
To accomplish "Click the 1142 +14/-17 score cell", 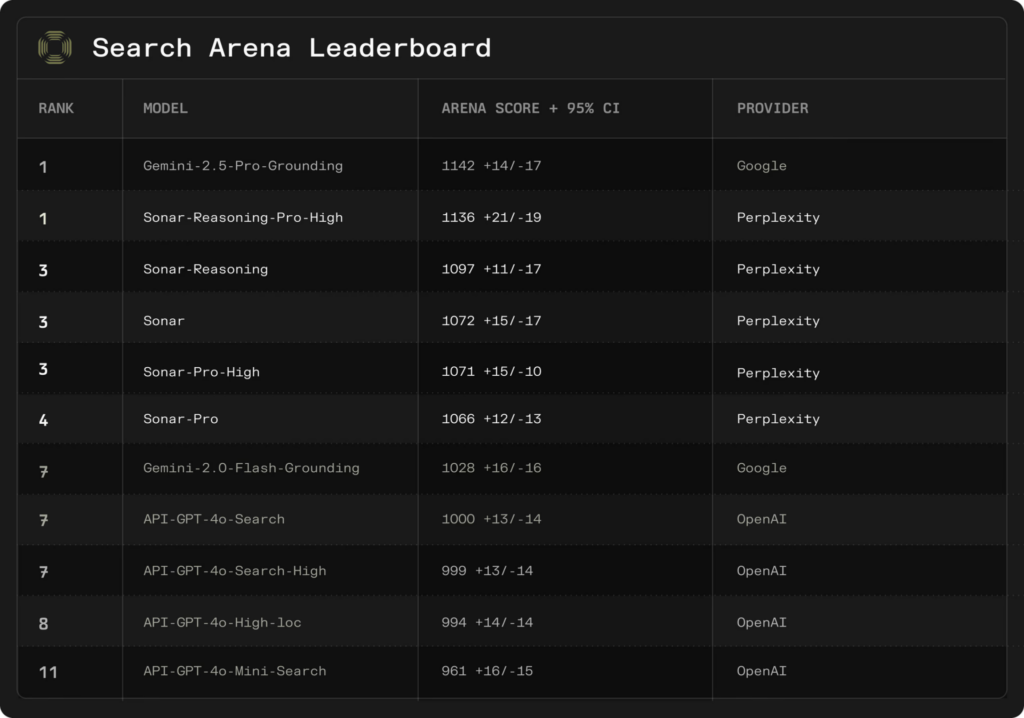I will click(491, 166).
